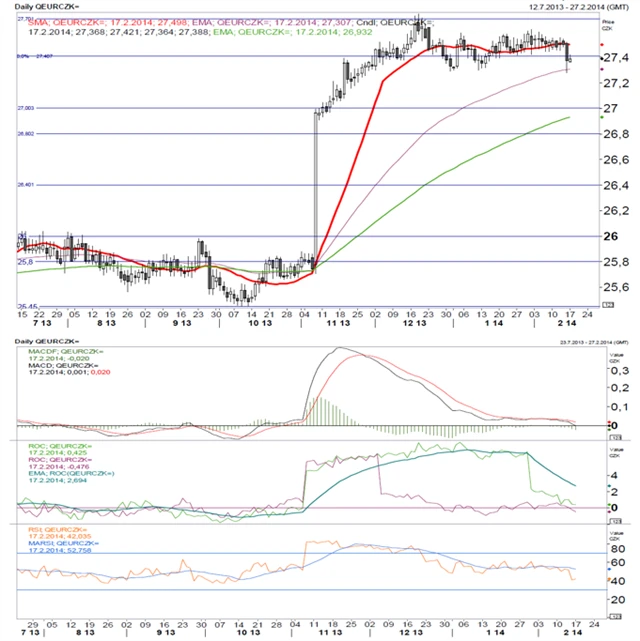The image size is (640, 641).
Task: Select the MARSI legend value 52,758
Action: click(79, 550)
